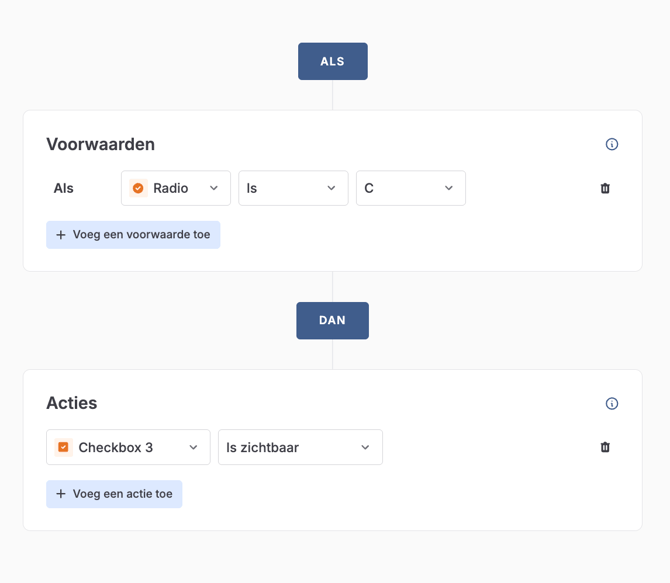The image size is (670, 583).
Task: Expand the Checkbox 3 dropdown chevron
Action: click(x=194, y=447)
